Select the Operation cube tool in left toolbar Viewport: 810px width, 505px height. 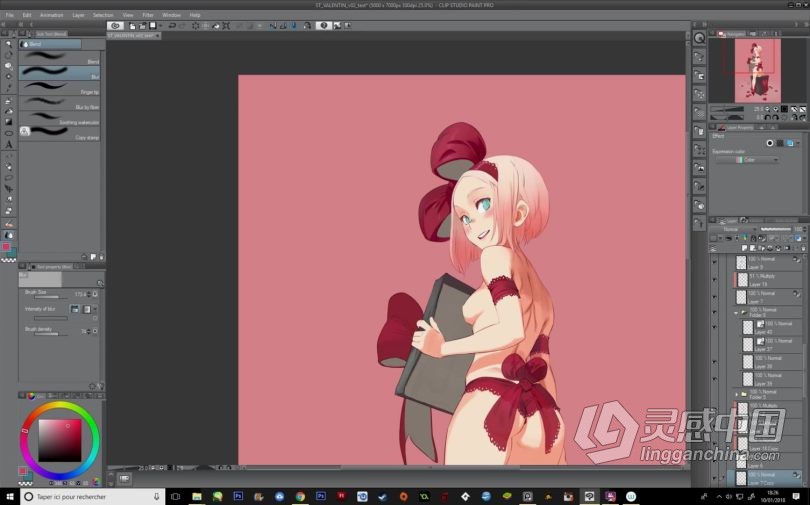(8, 66)
